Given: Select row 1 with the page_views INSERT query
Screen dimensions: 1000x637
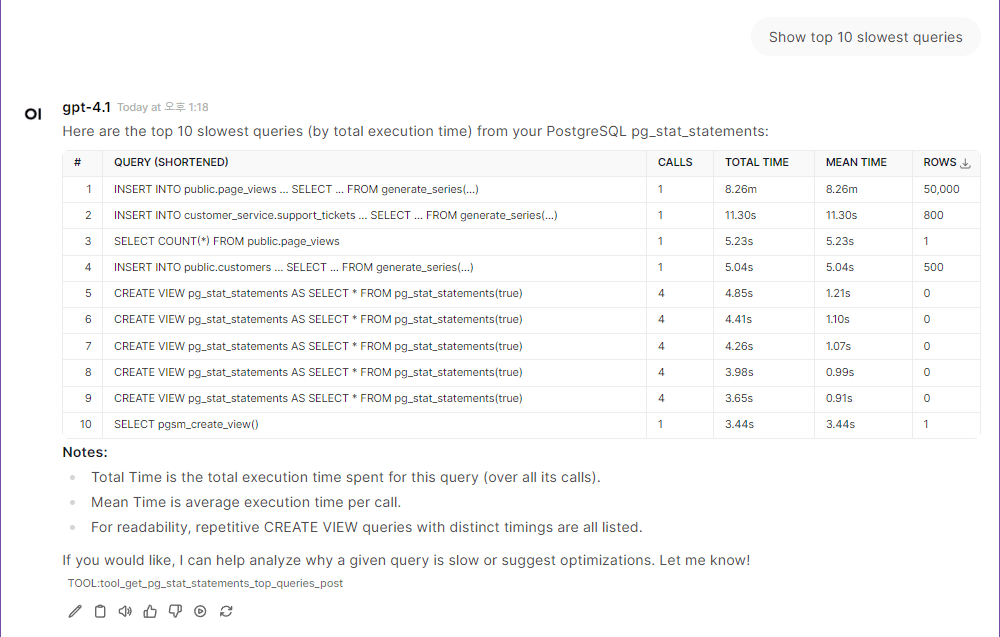Looking at the screenshot, I should tap(298, 189).
